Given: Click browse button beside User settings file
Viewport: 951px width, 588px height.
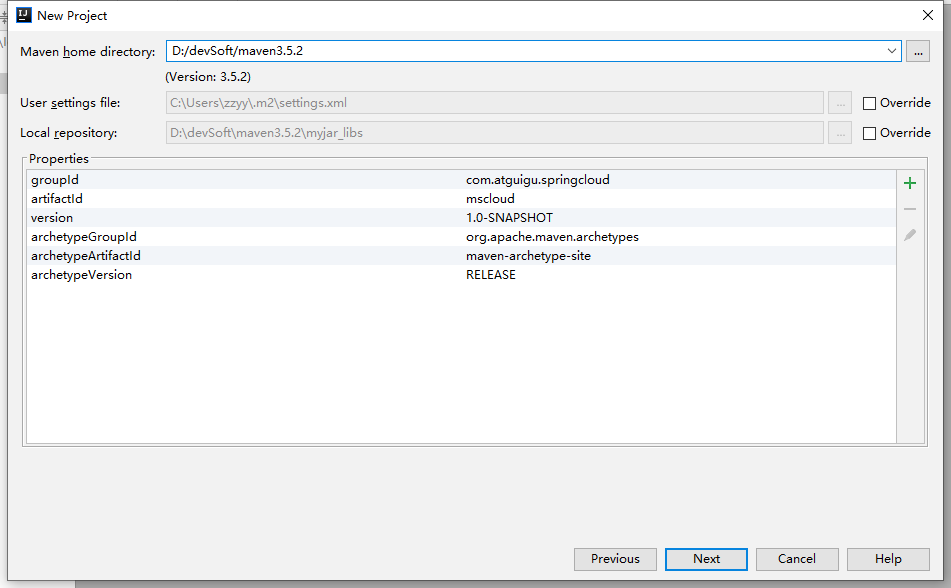Looking at the screenshot, I should [x=840, y=103].
